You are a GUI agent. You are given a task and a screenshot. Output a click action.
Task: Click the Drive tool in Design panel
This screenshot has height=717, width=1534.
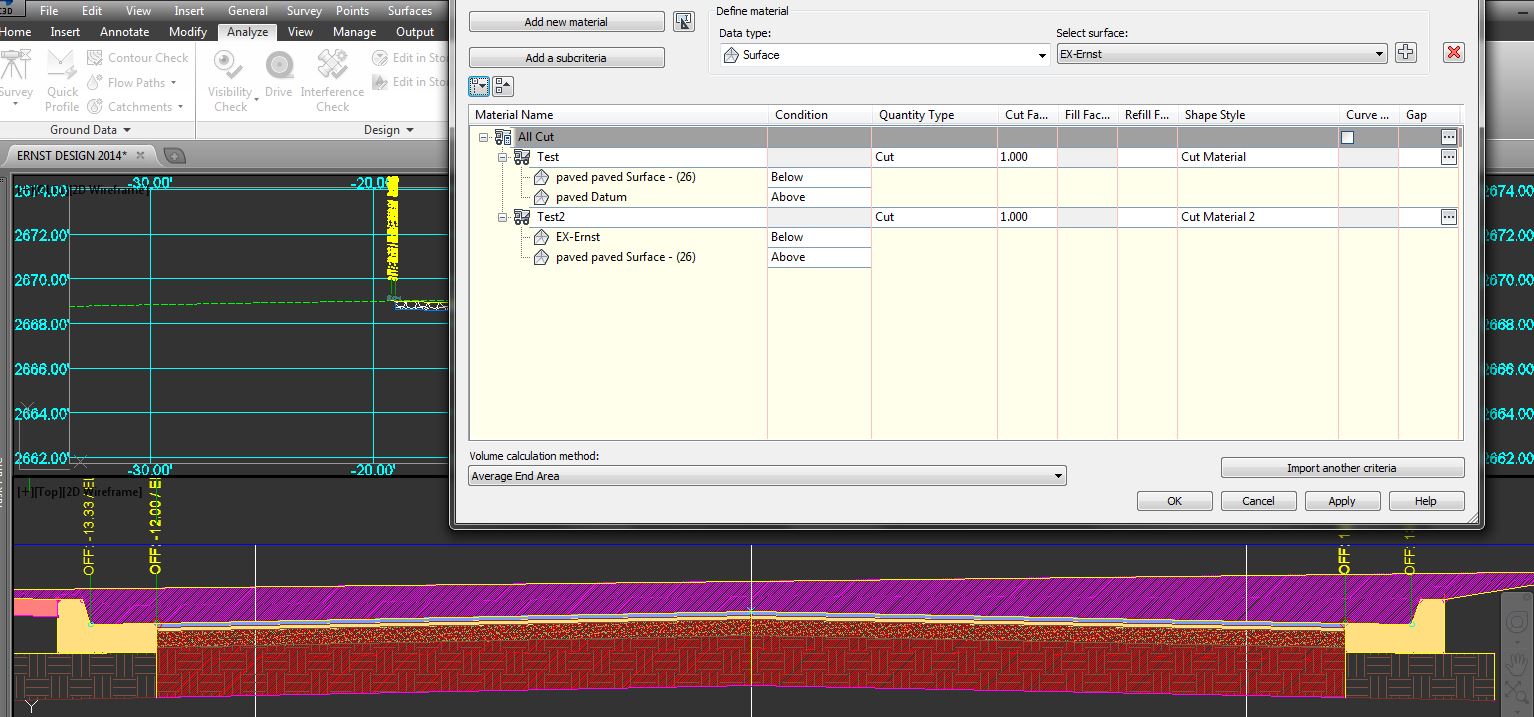tap(278, 75)
